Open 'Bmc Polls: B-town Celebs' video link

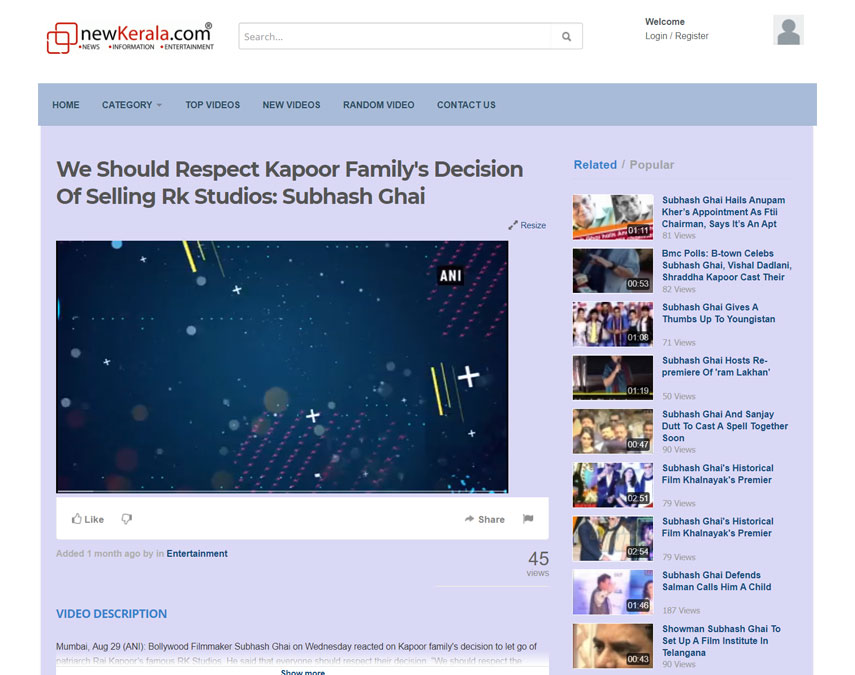coord(726,266)
